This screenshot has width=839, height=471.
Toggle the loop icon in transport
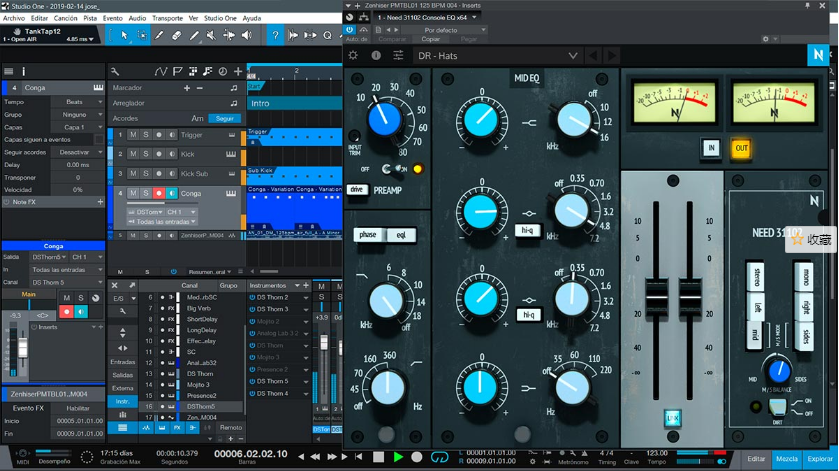(439, 457)
